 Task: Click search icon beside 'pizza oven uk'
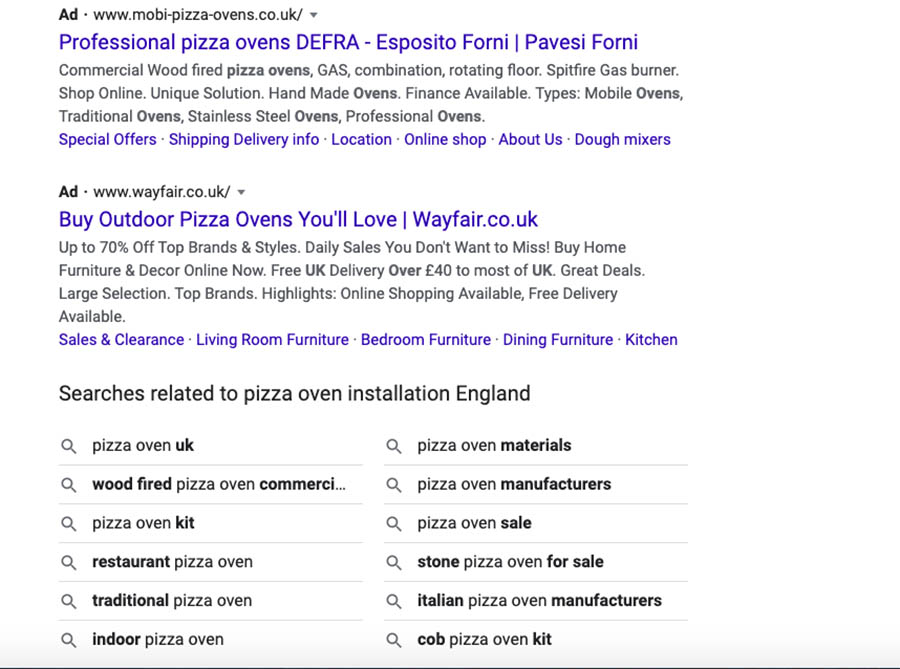coord(68,446)
